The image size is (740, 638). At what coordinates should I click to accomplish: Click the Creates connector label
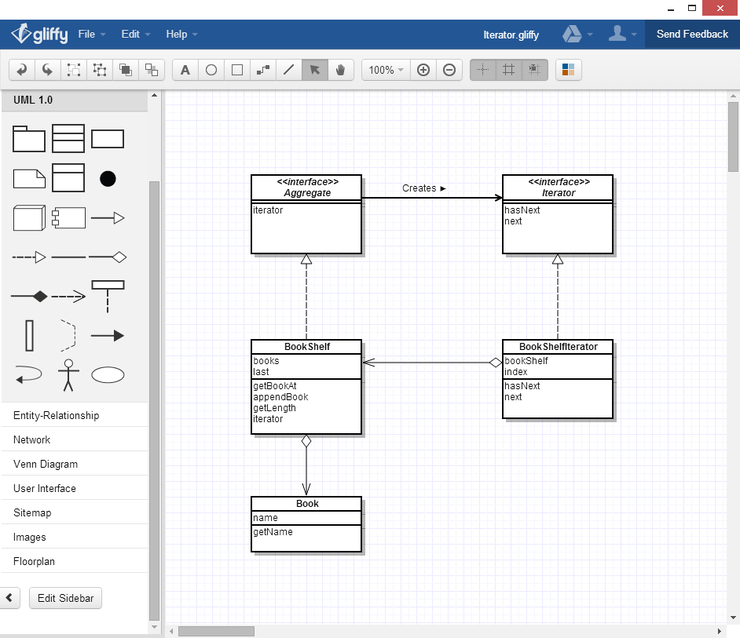click(x=424, y=188)
